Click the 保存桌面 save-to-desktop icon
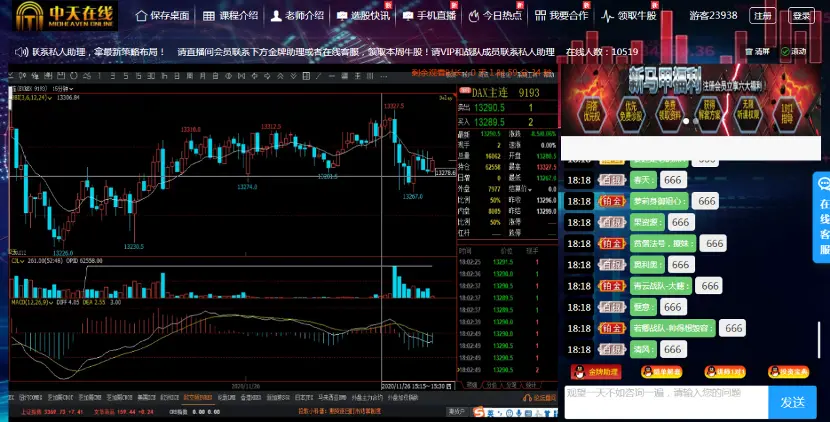Viewport: 830px width, 422px height. coord(141,17)
